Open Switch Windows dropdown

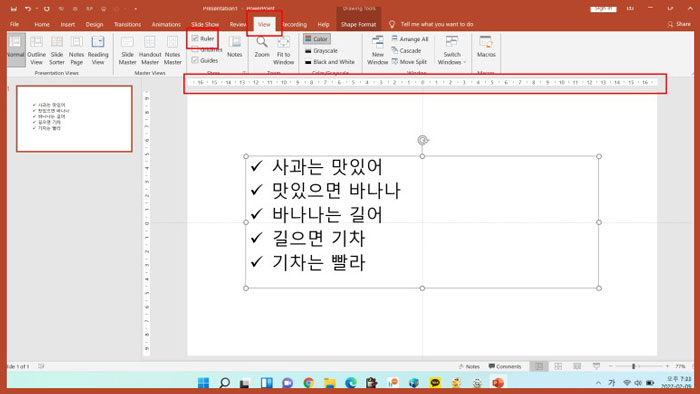point(452,50)
